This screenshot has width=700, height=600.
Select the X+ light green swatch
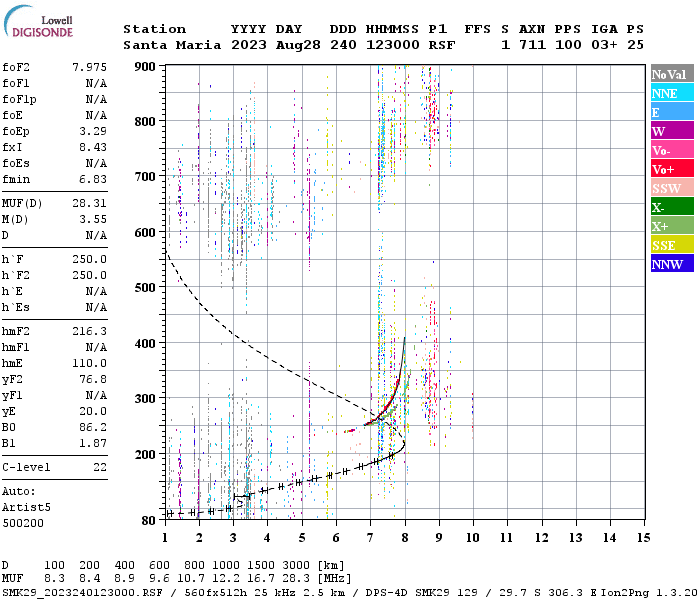point(672,225)
